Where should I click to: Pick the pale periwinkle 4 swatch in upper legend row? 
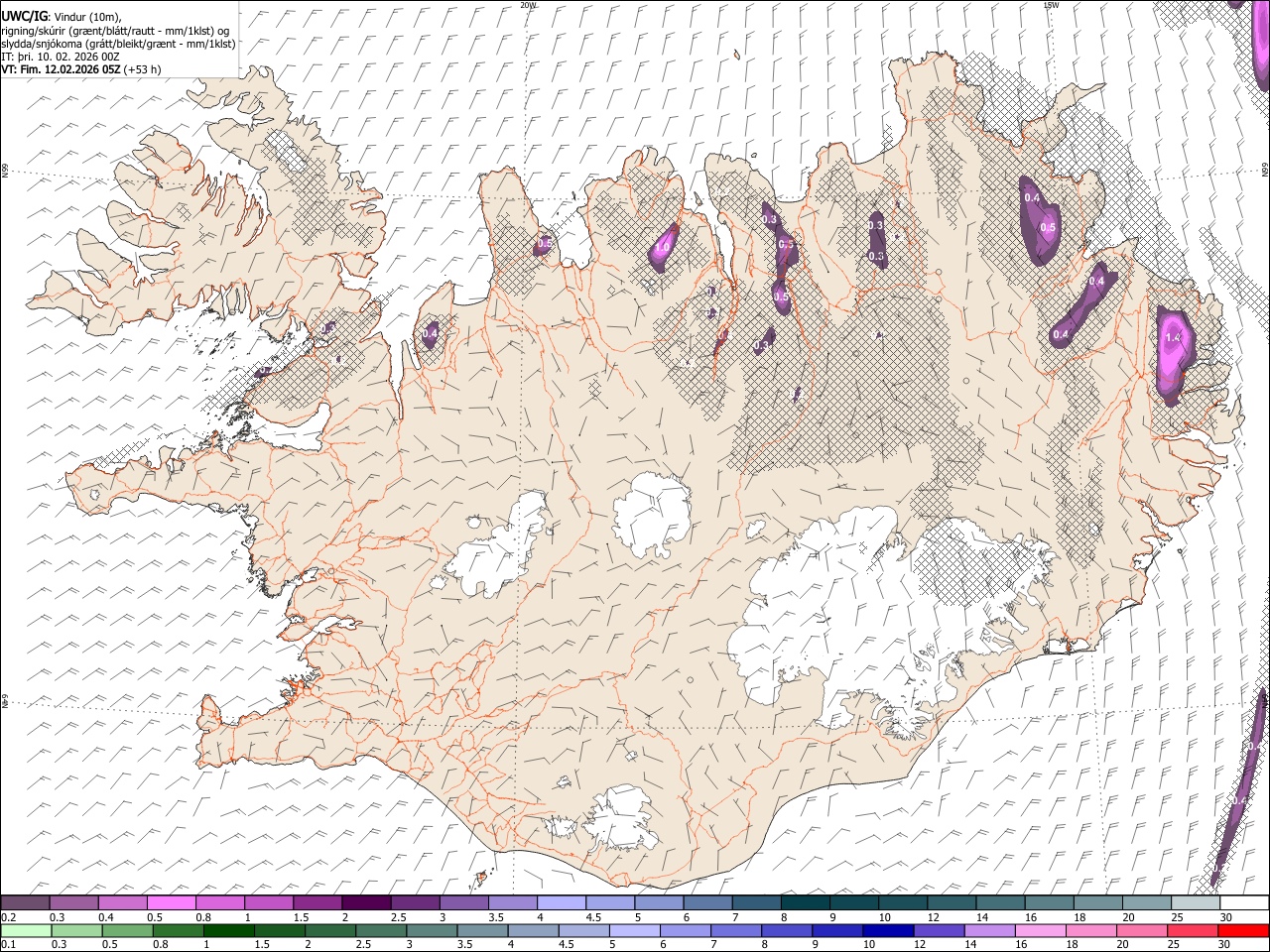click(x=562, y=902)
